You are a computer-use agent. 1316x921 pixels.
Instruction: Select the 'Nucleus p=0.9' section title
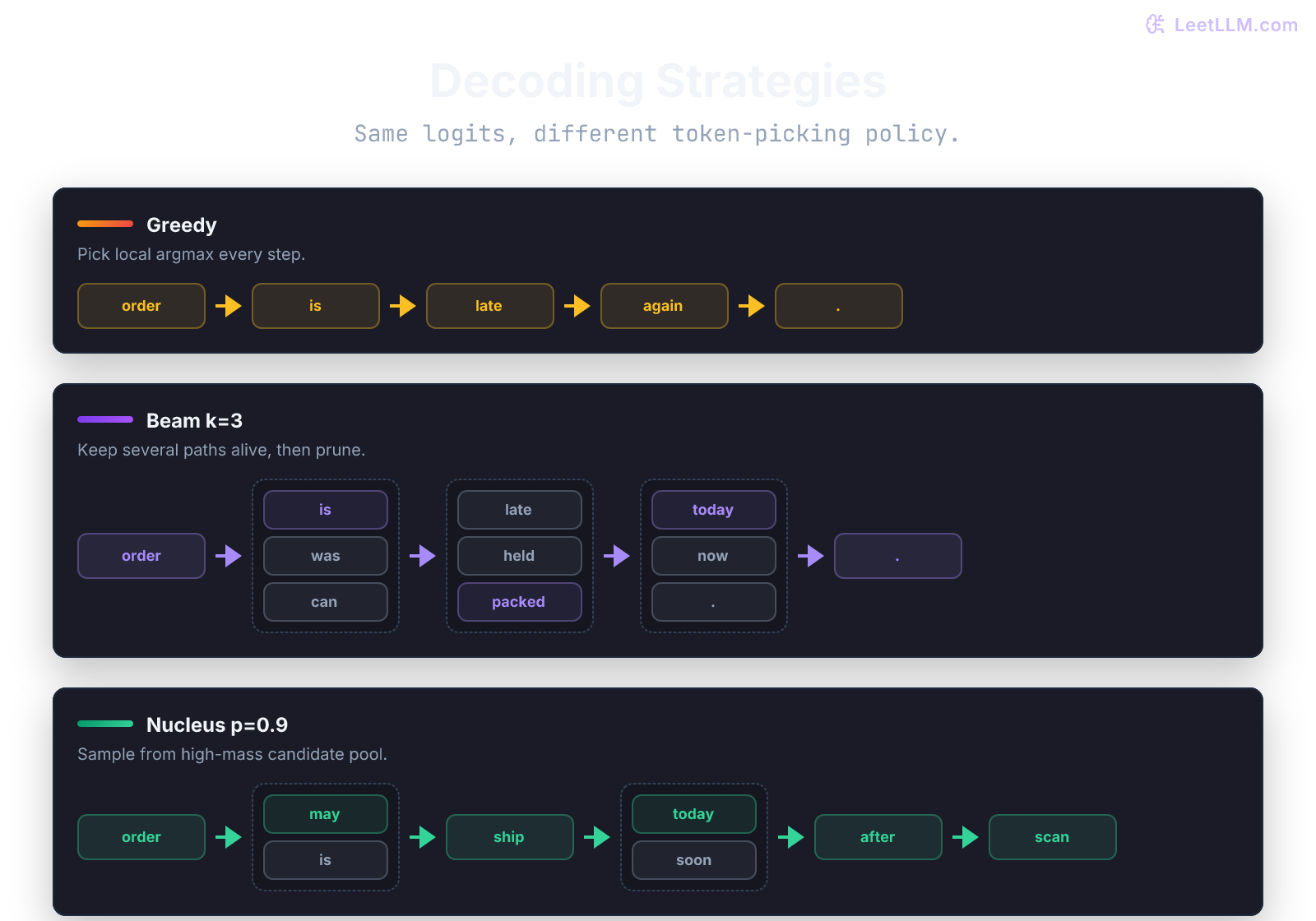[x=217, y=724]
